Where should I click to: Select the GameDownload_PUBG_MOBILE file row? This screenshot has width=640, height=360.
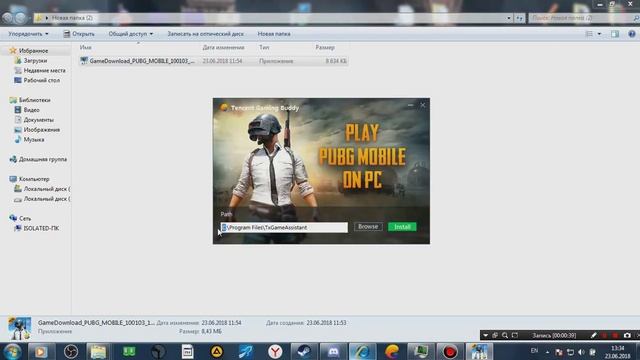pyautogui.click(x=213, y=61)
